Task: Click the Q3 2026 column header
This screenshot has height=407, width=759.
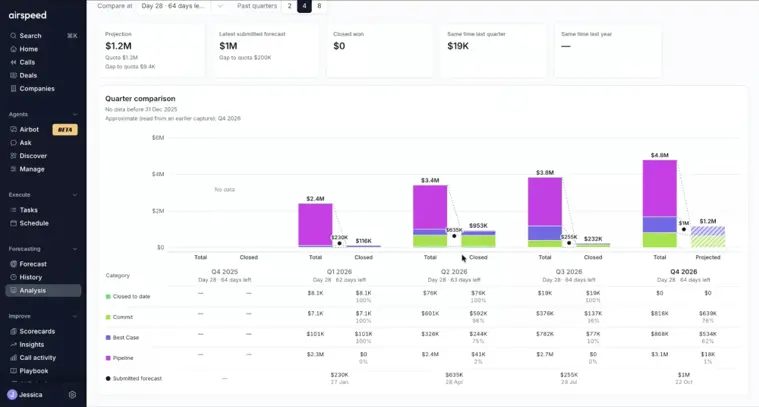Action: pyautogui.click(x=569, y=272)
